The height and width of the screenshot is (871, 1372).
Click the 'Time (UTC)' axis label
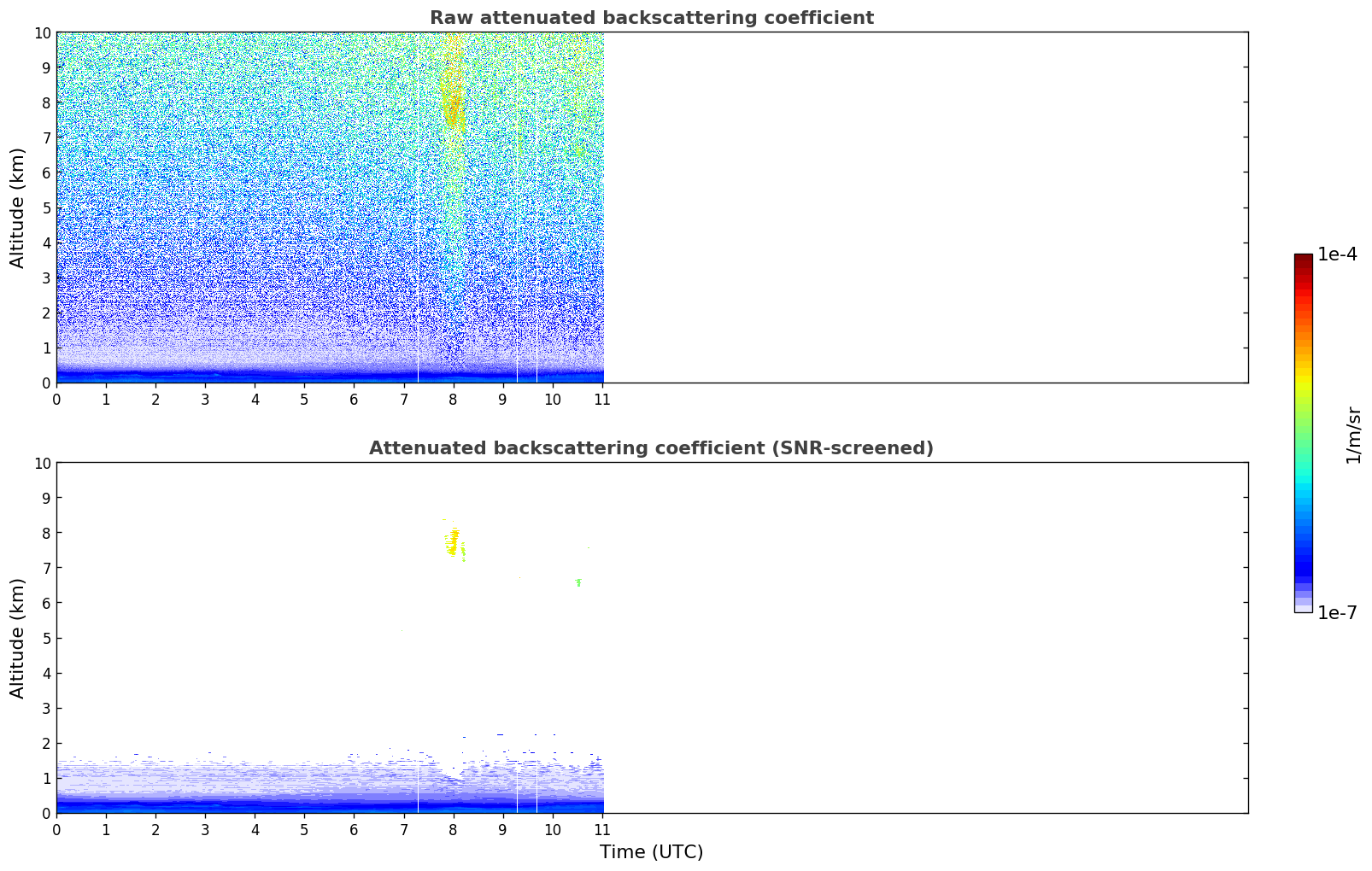(x=651, y=851)
